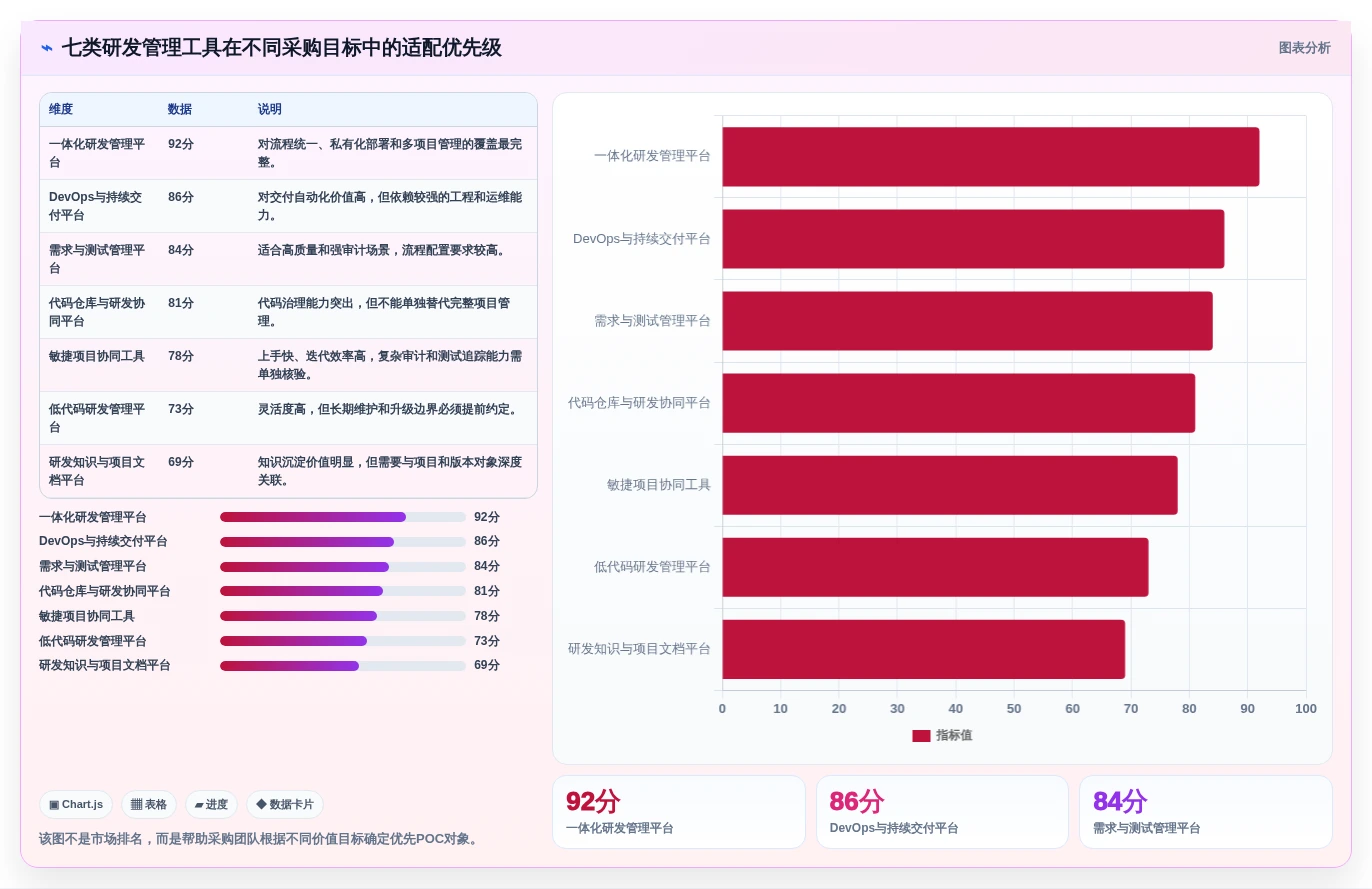This screenshot has width=1372, height=889.
Task: Click the 敏捷项目协同工具 progress bar
Action: [343, 616]
